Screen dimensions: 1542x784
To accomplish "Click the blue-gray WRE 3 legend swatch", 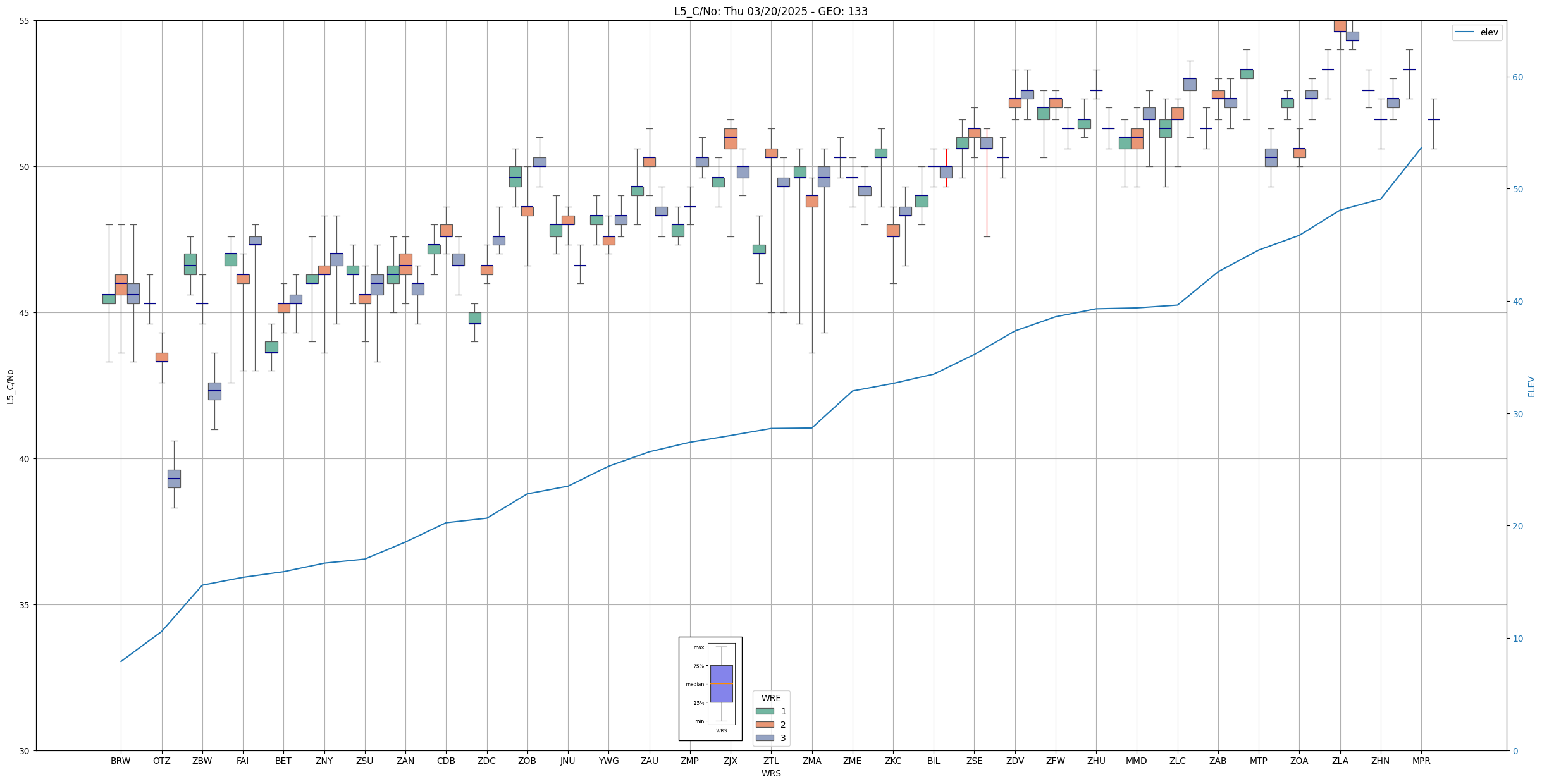I will coord(764,738).
